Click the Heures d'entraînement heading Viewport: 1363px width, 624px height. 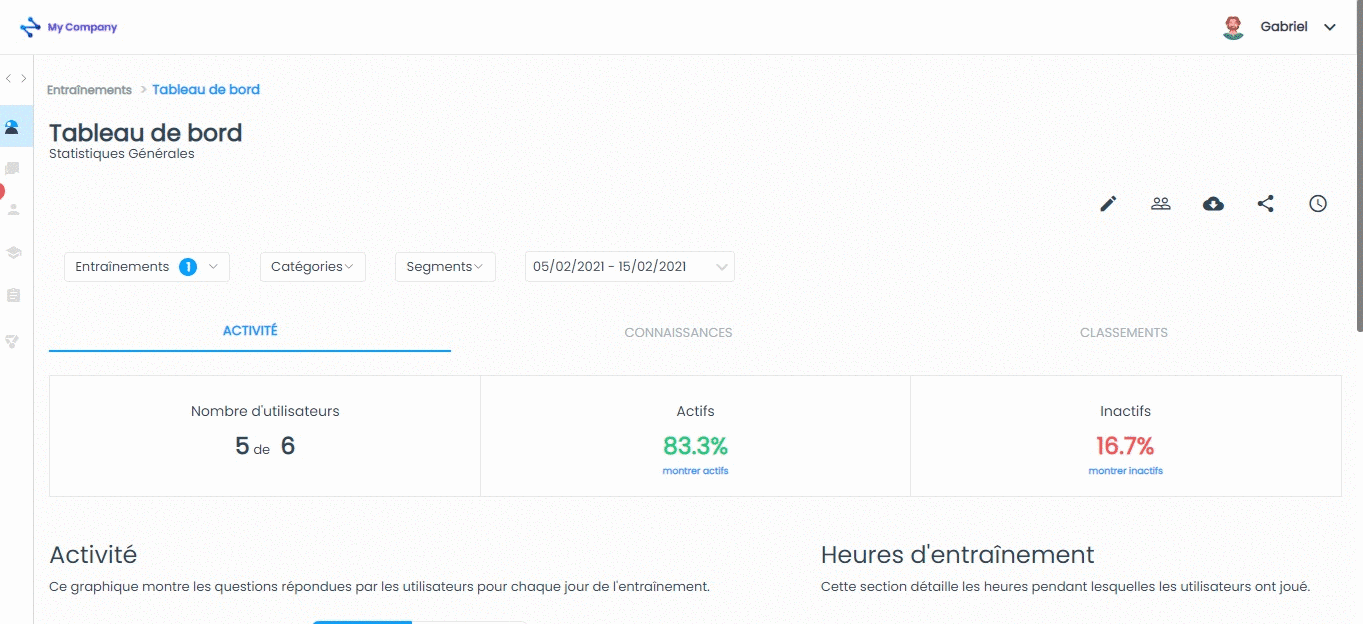(957, 555)
